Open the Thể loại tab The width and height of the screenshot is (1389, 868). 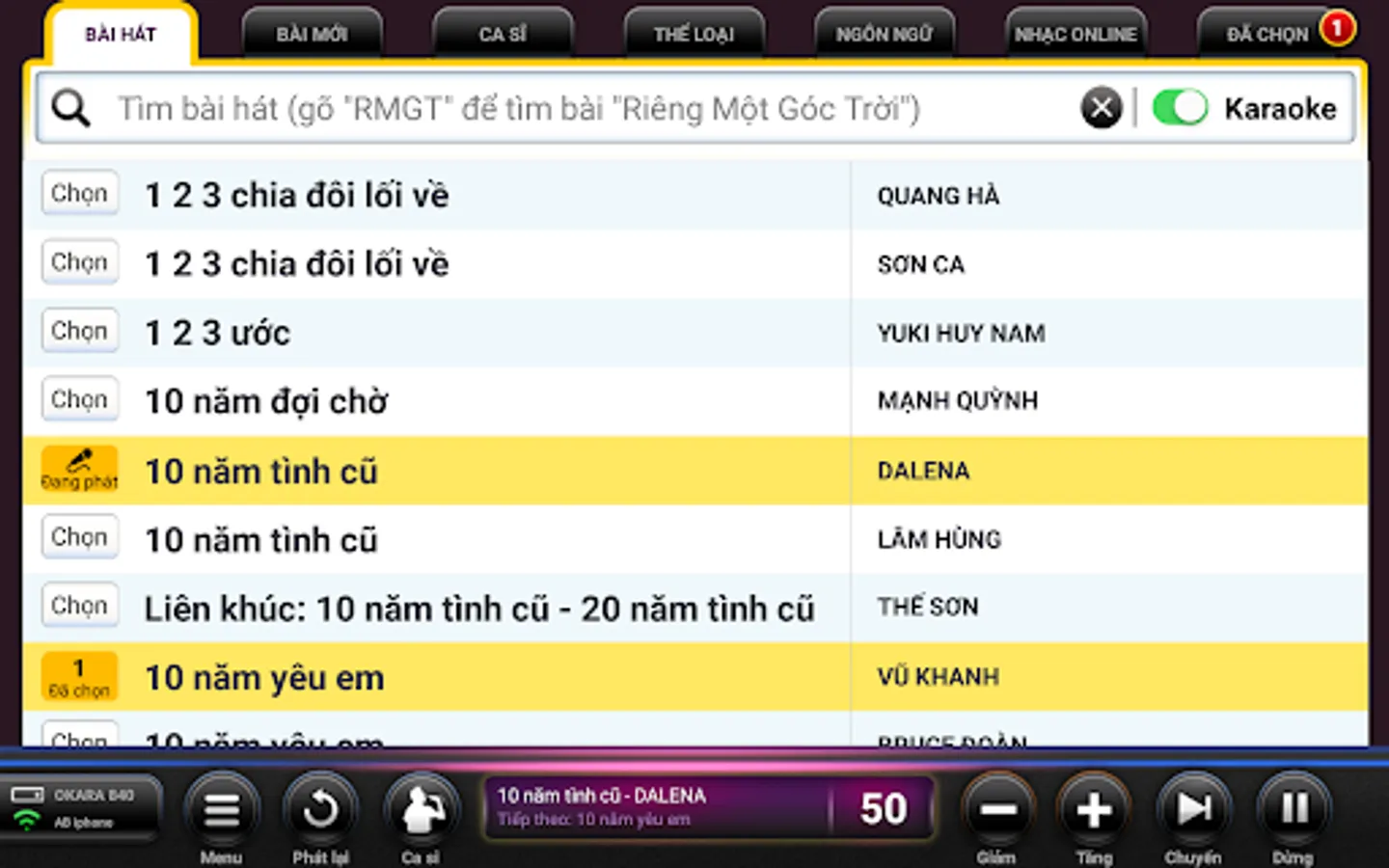694,34
